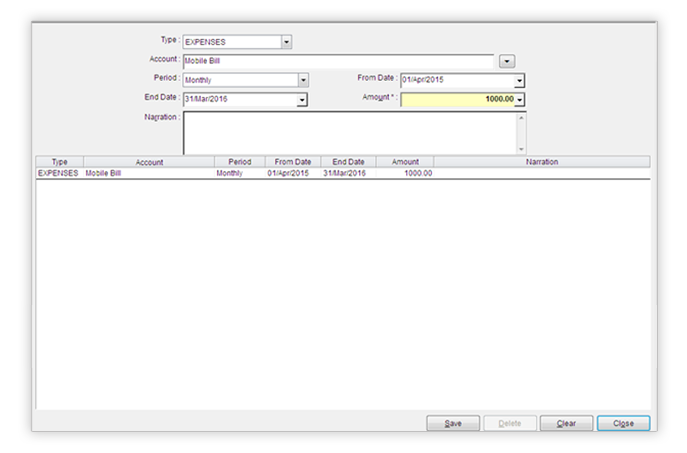Click Narration box scroll up arrow

pyautogui.click(x=521, y=118)
